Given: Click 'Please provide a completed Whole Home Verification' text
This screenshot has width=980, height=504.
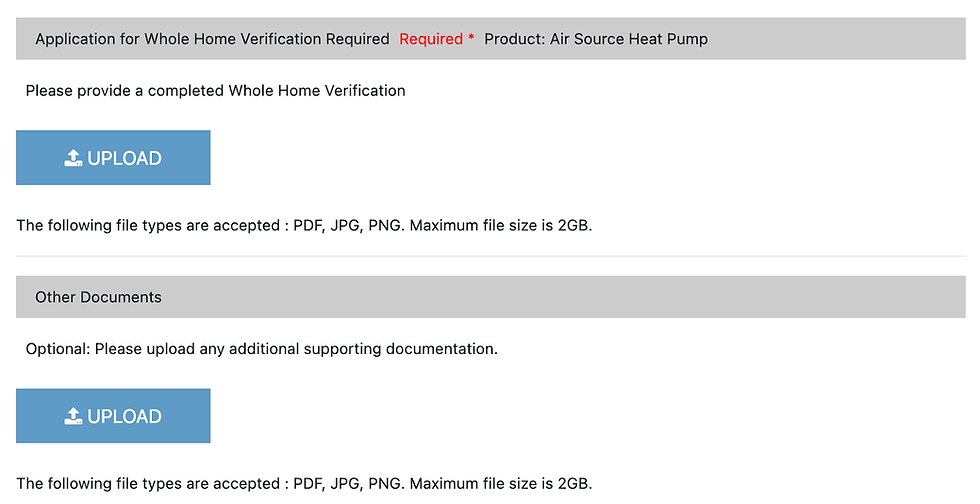Looking at the screenshot, I should tap(216, 91).
